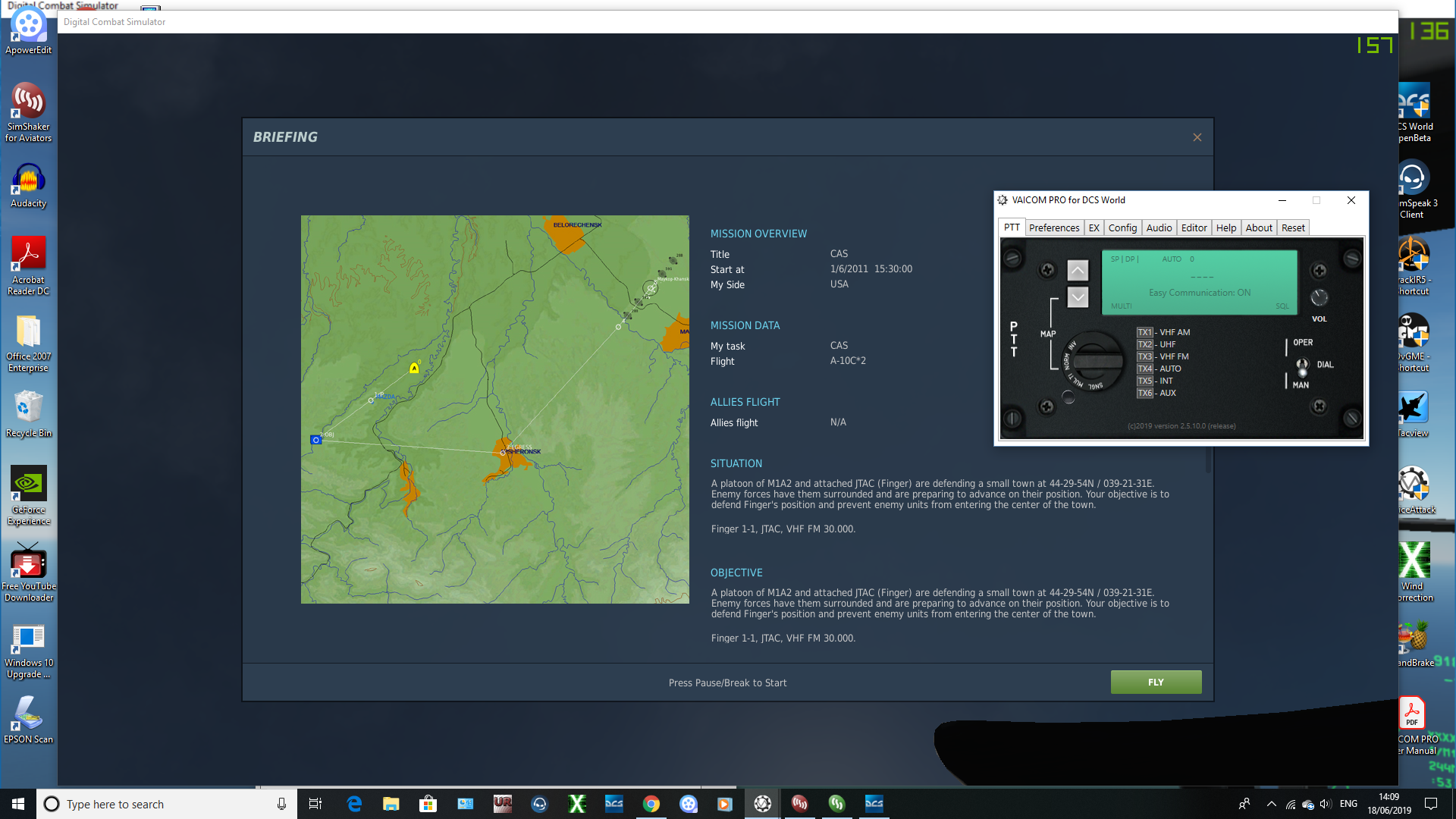Switch to the Audio tab in VAICOM

(1159, 227)
